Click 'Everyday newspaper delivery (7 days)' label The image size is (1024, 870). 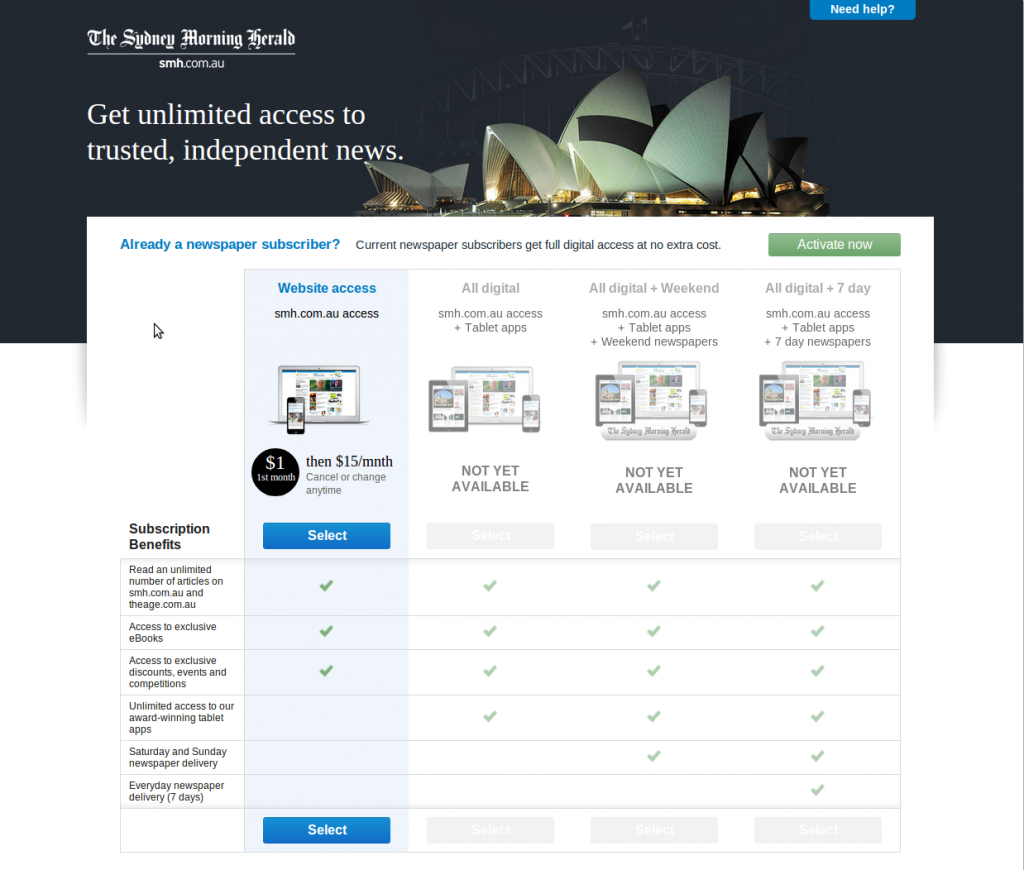pos(176,791)
